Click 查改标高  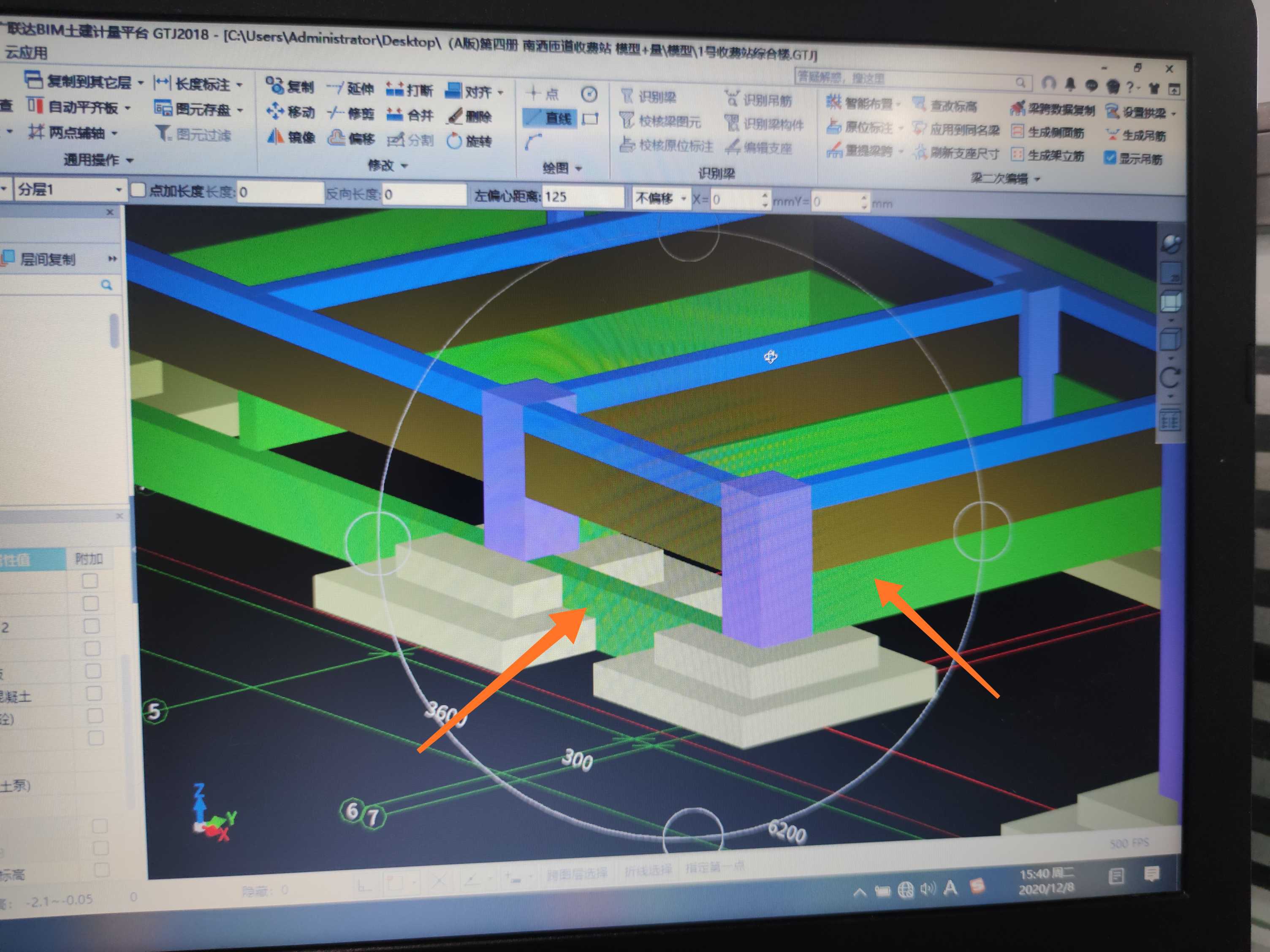(945, 106)
